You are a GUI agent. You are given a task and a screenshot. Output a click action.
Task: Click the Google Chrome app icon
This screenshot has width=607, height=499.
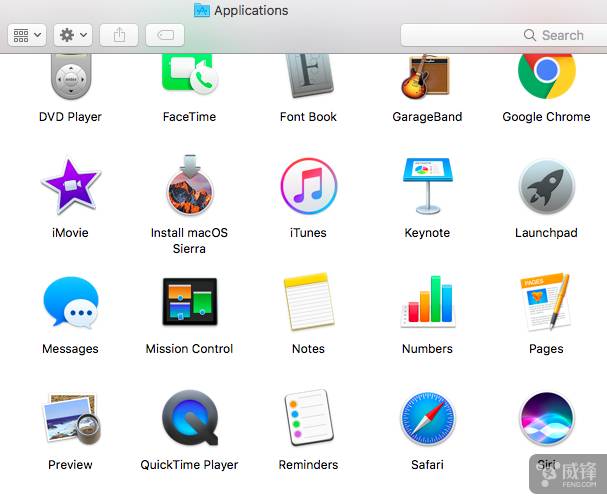547,75
